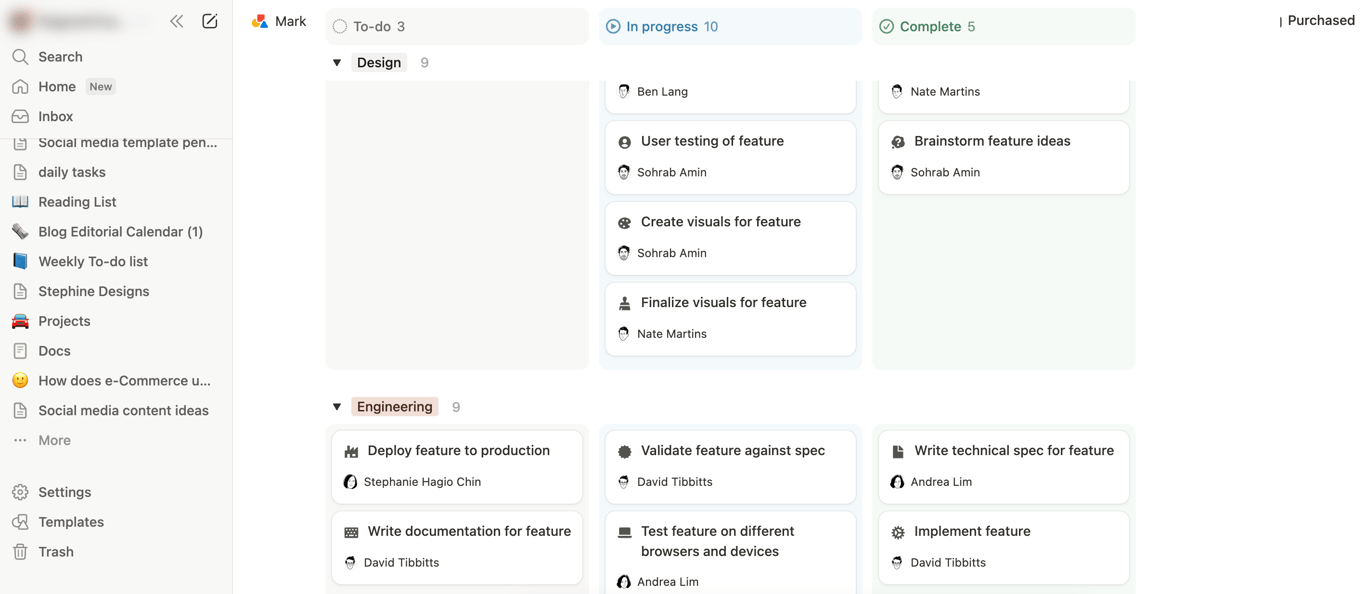Viewport: 1366px width, 594px height.
Task: Expand More pages in sidebar
Action: tap(54, 440)
